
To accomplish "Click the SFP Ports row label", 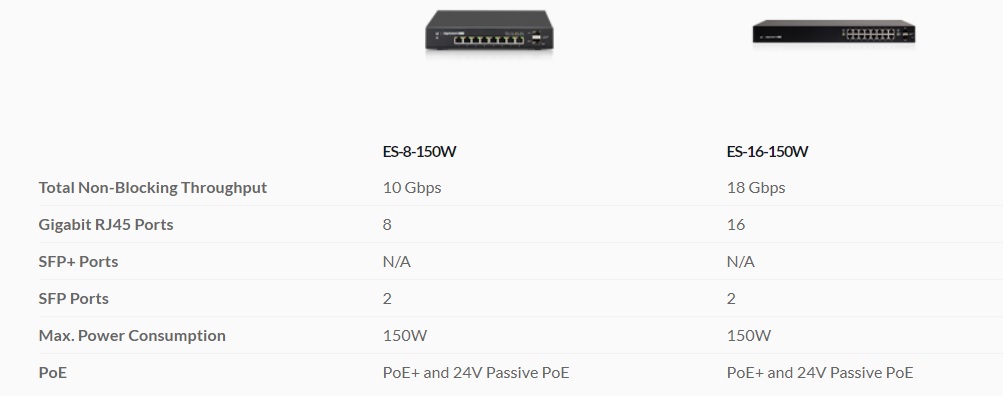I will click(74, 299).
